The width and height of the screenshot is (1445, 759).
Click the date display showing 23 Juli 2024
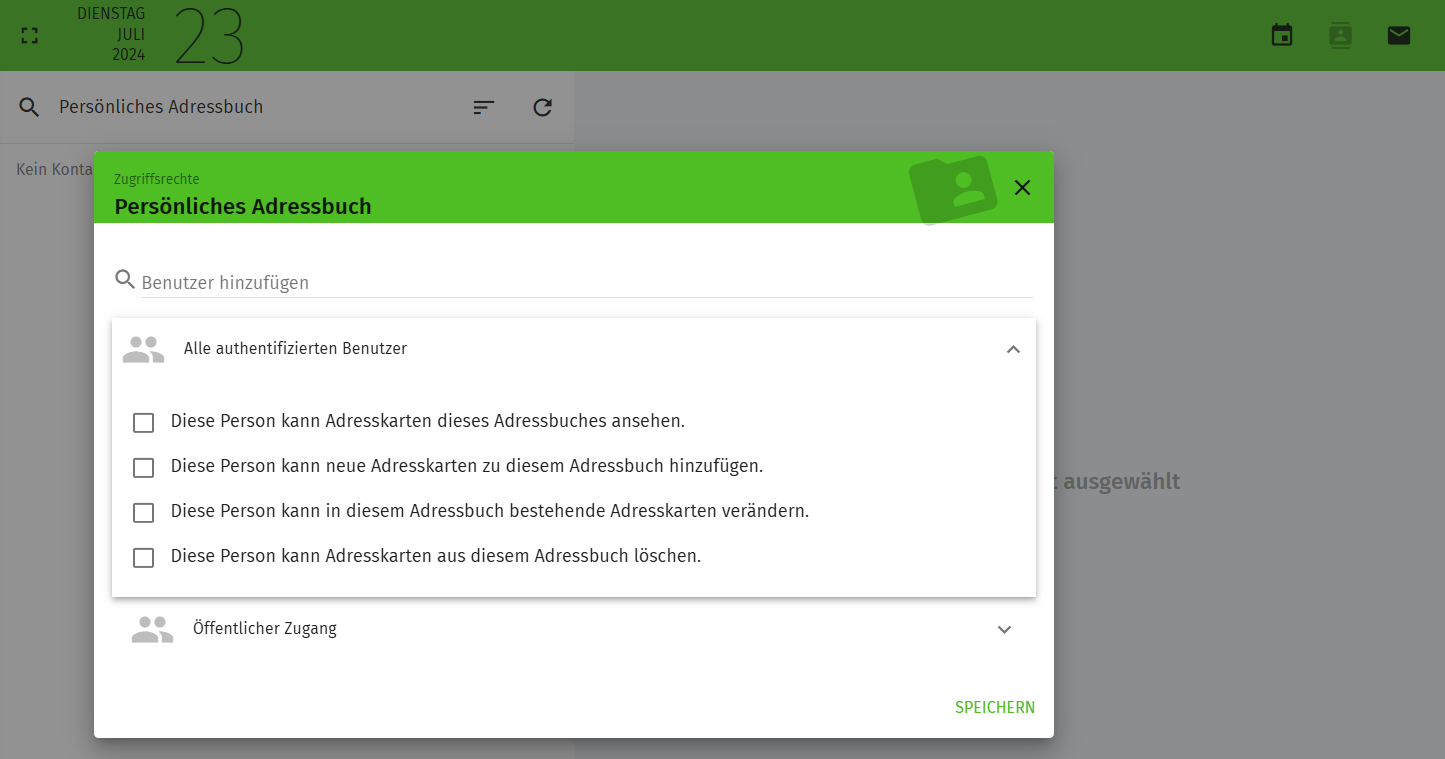tap(161, 35)
